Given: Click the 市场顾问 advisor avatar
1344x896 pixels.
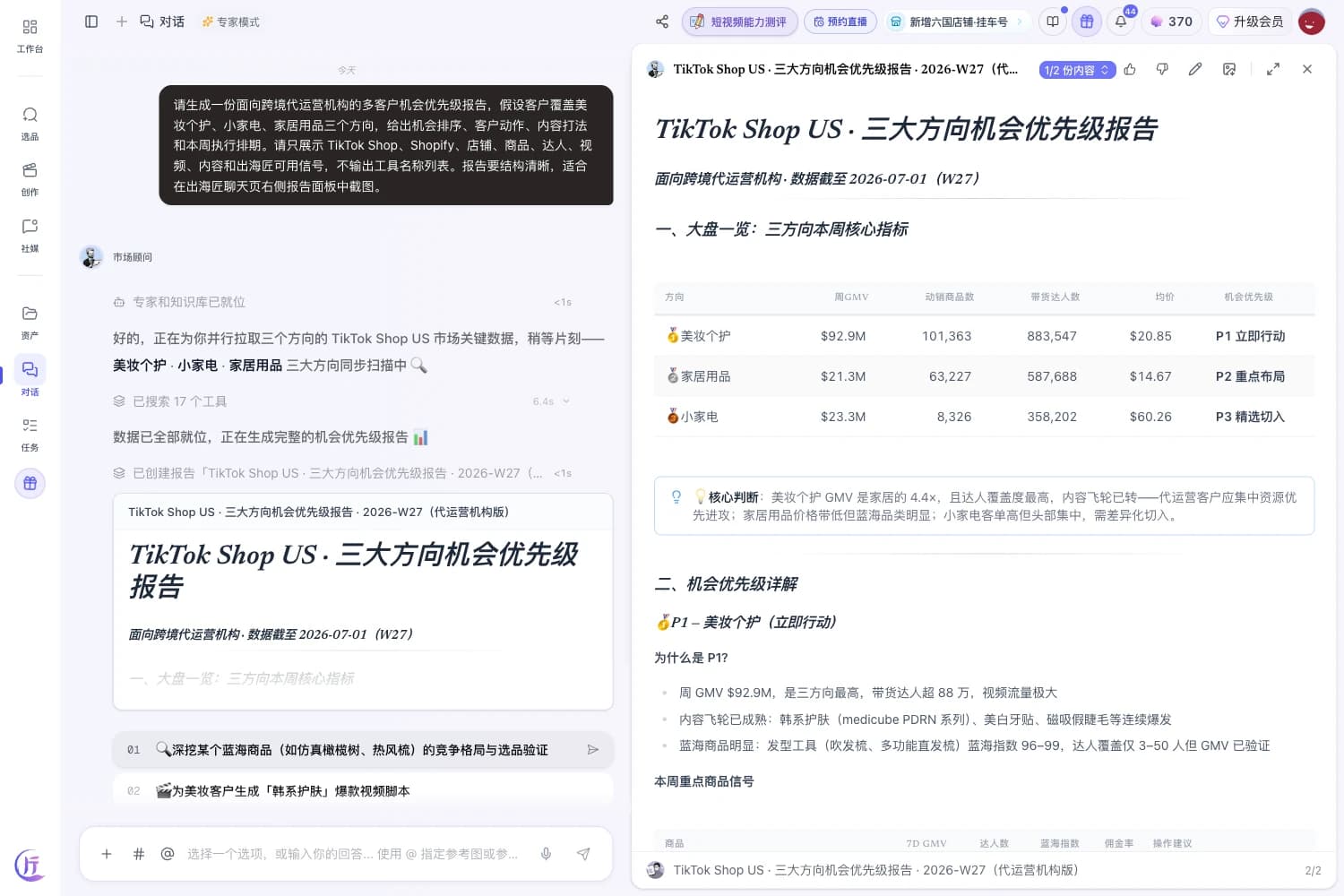Looking at the screenshot, I should point(90,257).
